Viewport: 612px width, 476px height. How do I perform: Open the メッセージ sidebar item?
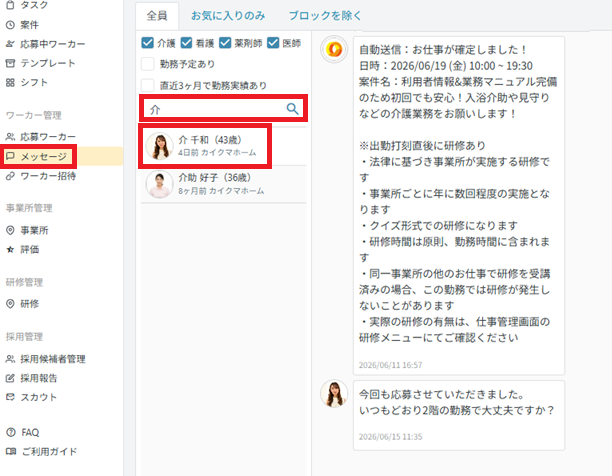(x=38, y=156)
